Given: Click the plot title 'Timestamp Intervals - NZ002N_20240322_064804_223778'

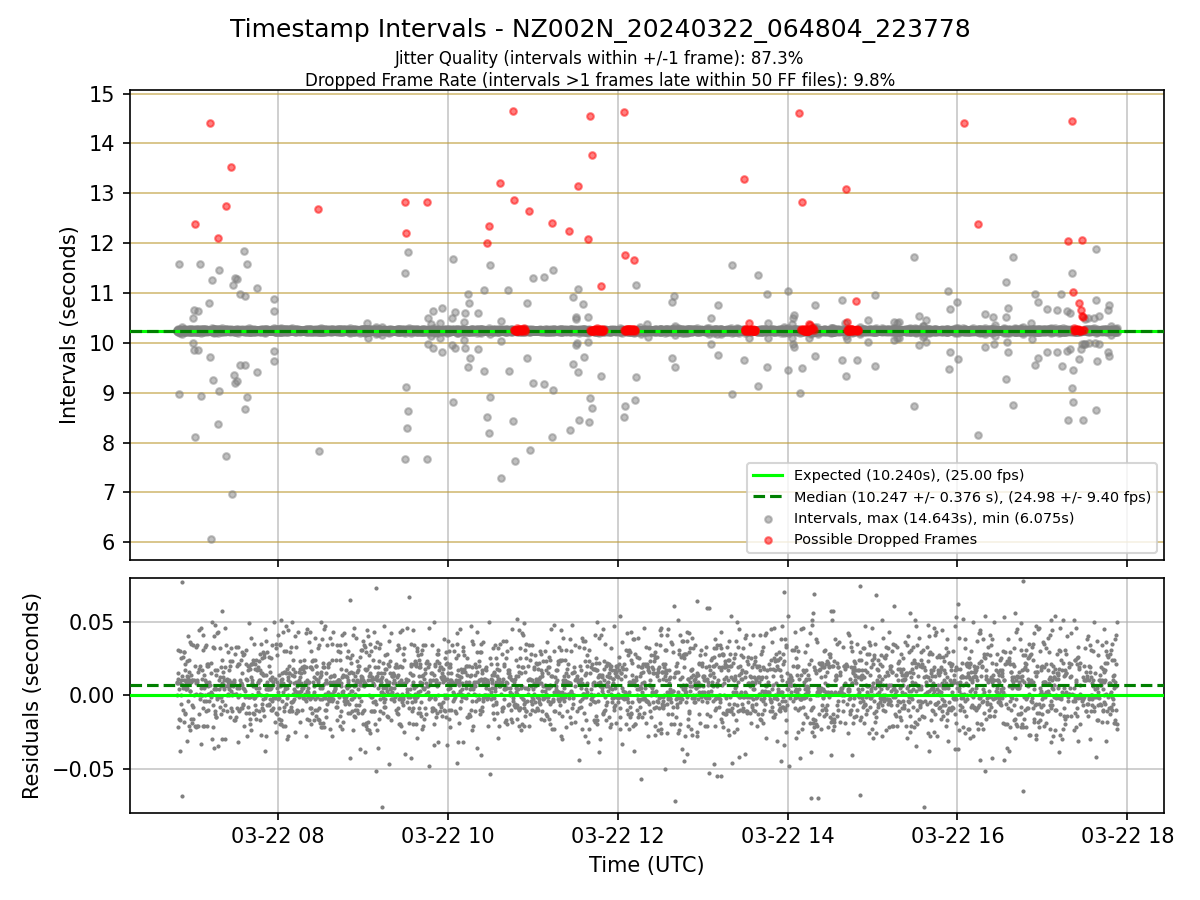Looking at the screenshot, I should 600,29.
